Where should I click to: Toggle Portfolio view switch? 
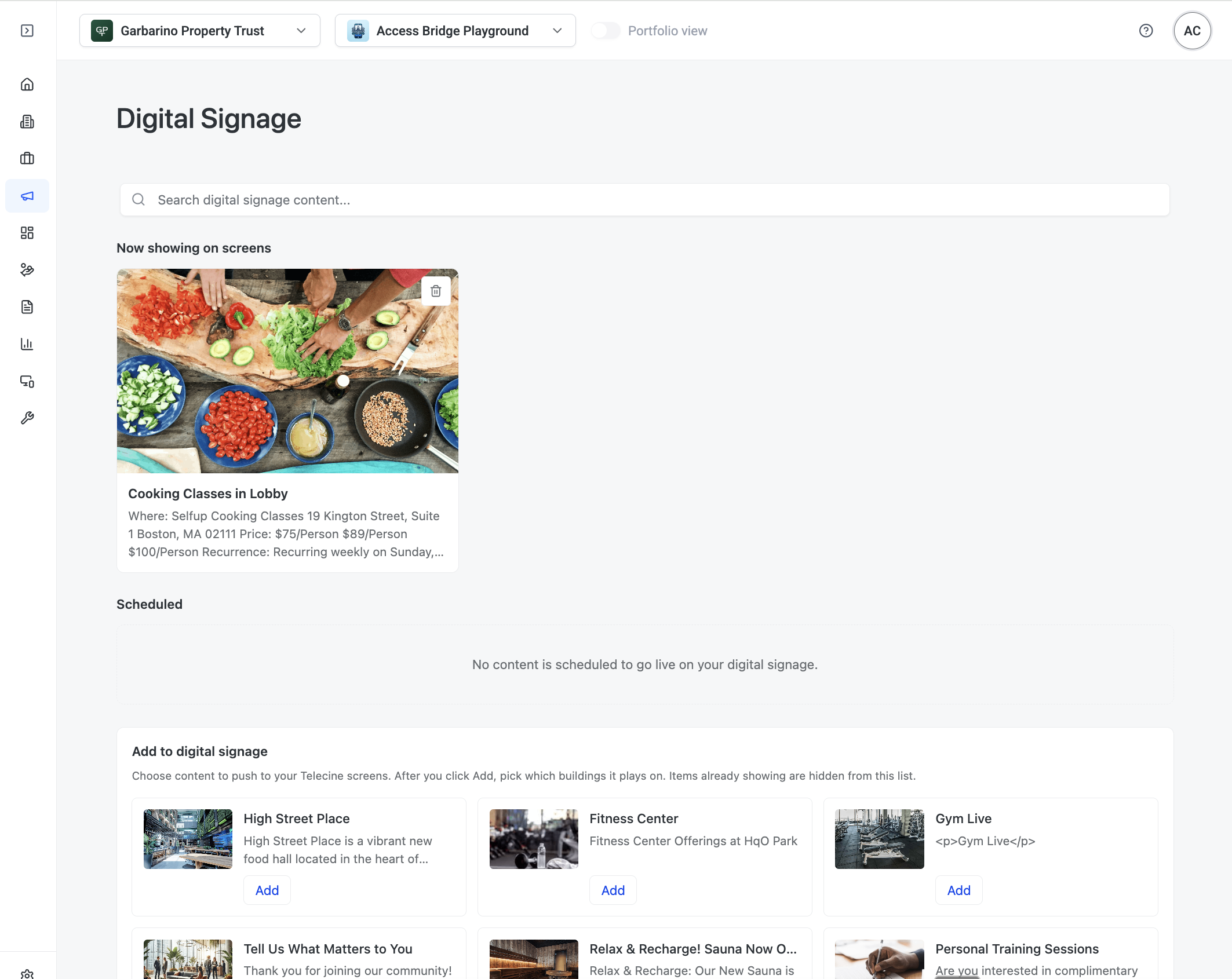pos(606,31)
